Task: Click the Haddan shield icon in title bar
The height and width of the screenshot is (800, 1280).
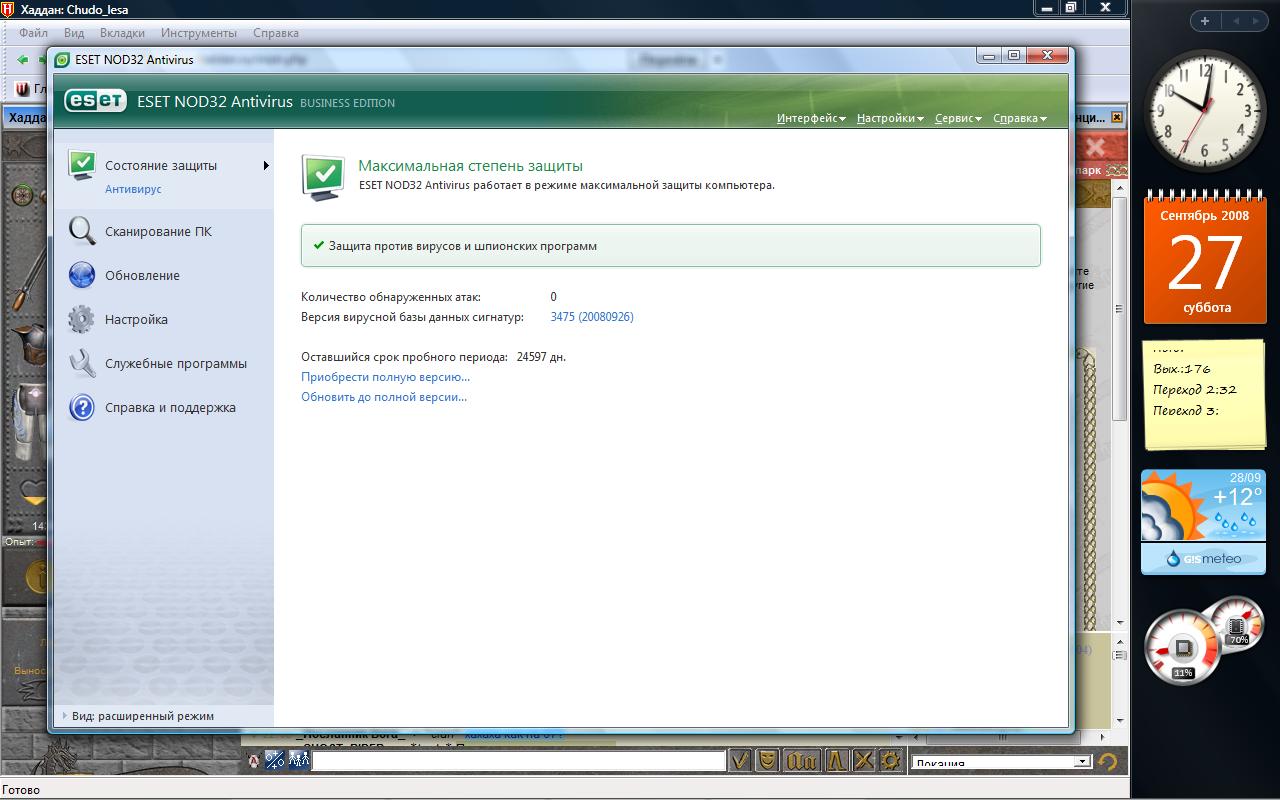Action: pos(8,8)
